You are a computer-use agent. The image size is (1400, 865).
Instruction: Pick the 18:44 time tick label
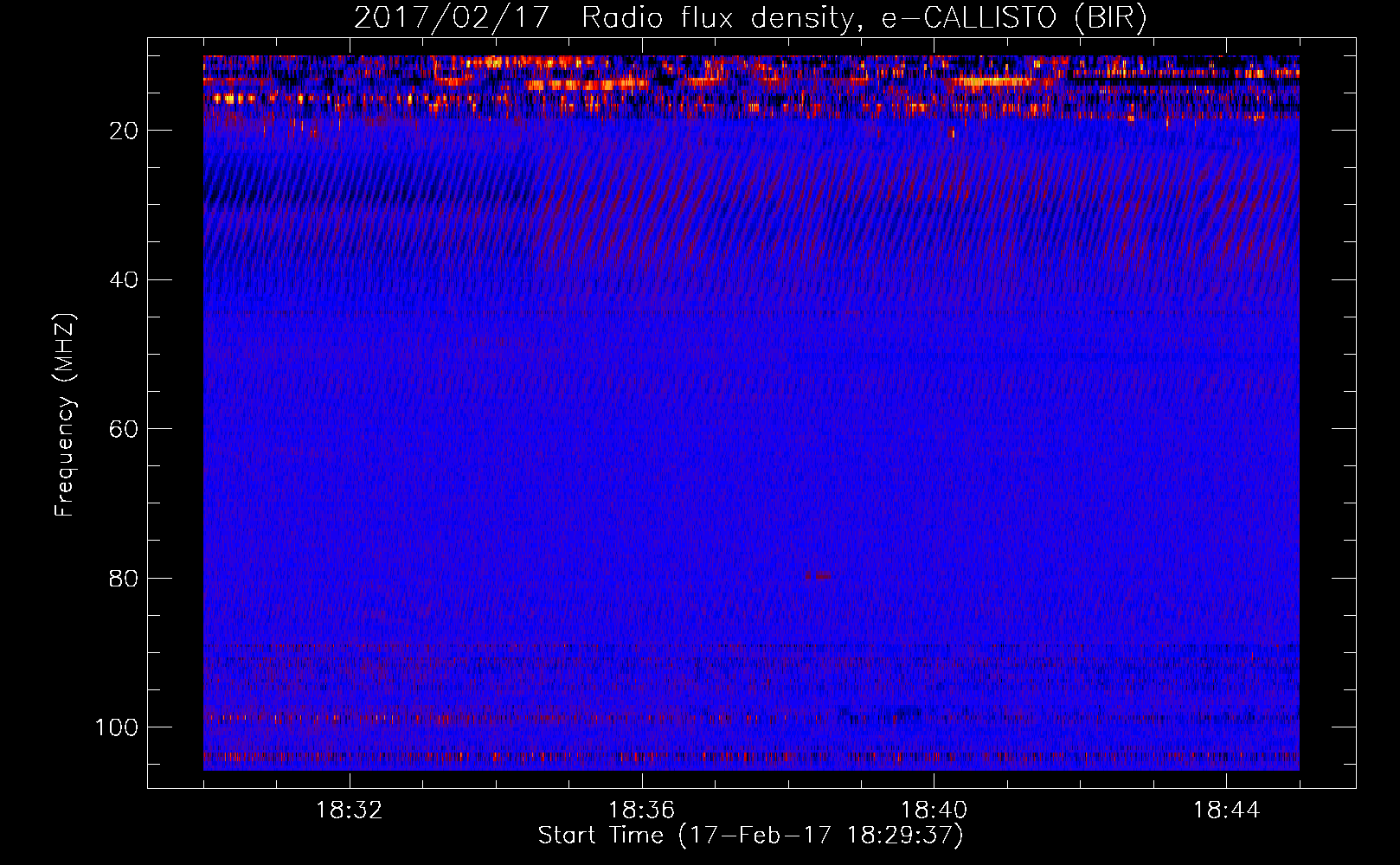click(1227, 811)
